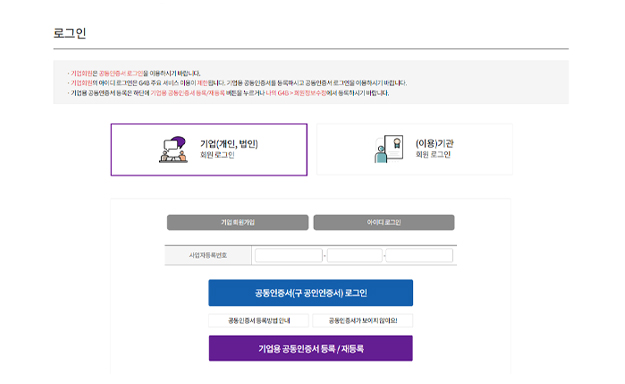Focus the last 사업자등록번호 input box

point(419,255)
